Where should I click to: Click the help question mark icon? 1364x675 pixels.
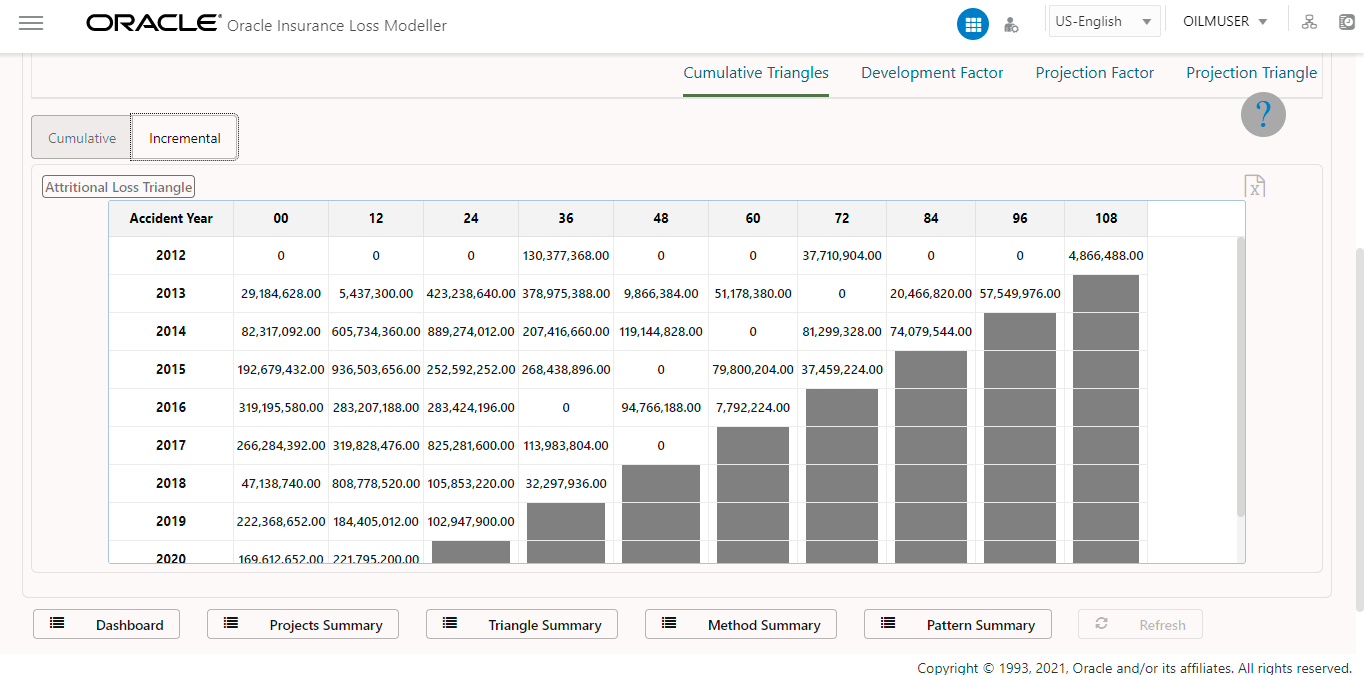point(1263,114)
